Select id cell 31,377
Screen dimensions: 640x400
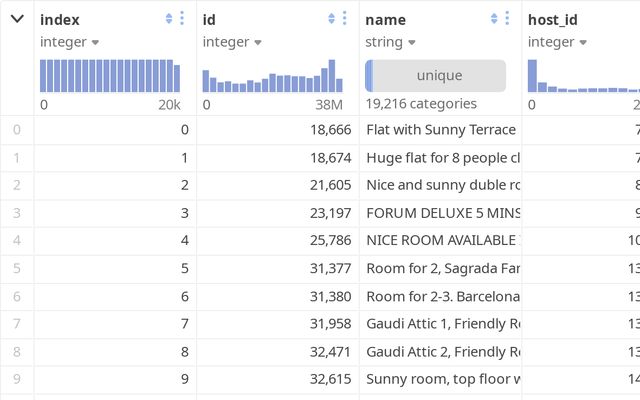[278, 269]
